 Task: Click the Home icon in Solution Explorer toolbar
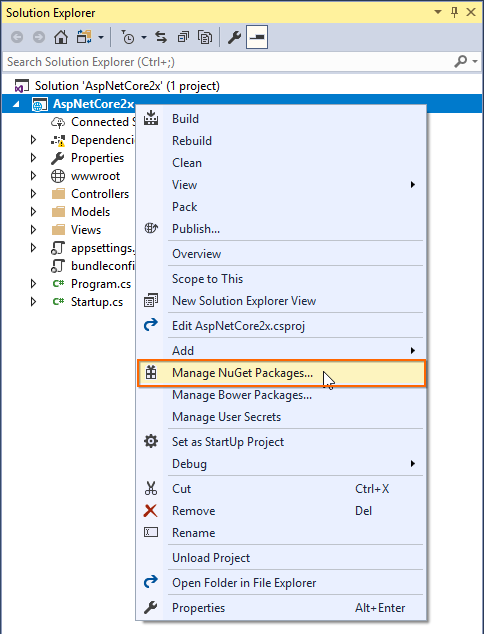pyautogui.click(x=61, y=37)
